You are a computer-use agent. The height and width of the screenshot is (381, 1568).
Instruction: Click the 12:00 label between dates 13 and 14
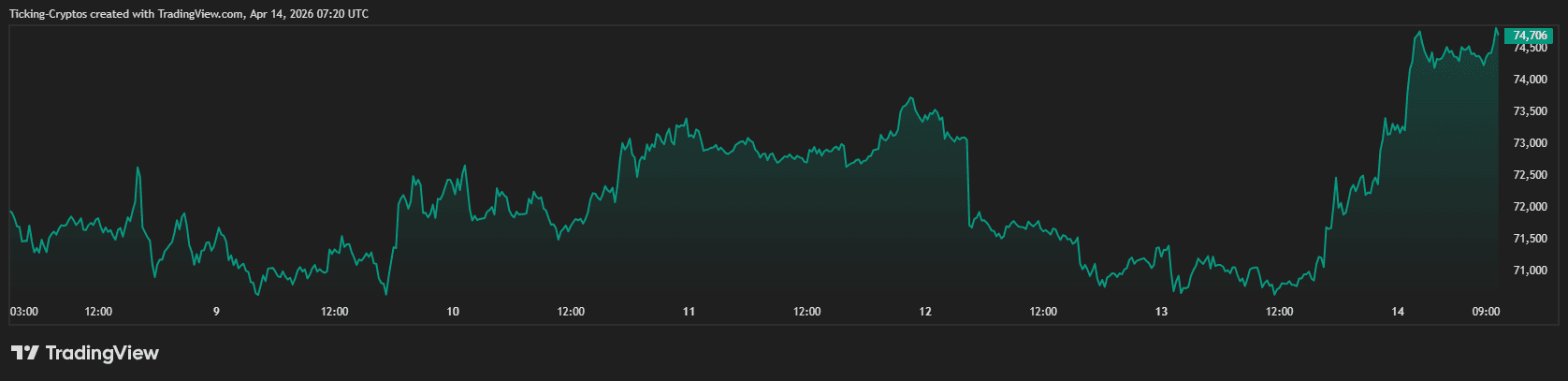pos(1279,312)
